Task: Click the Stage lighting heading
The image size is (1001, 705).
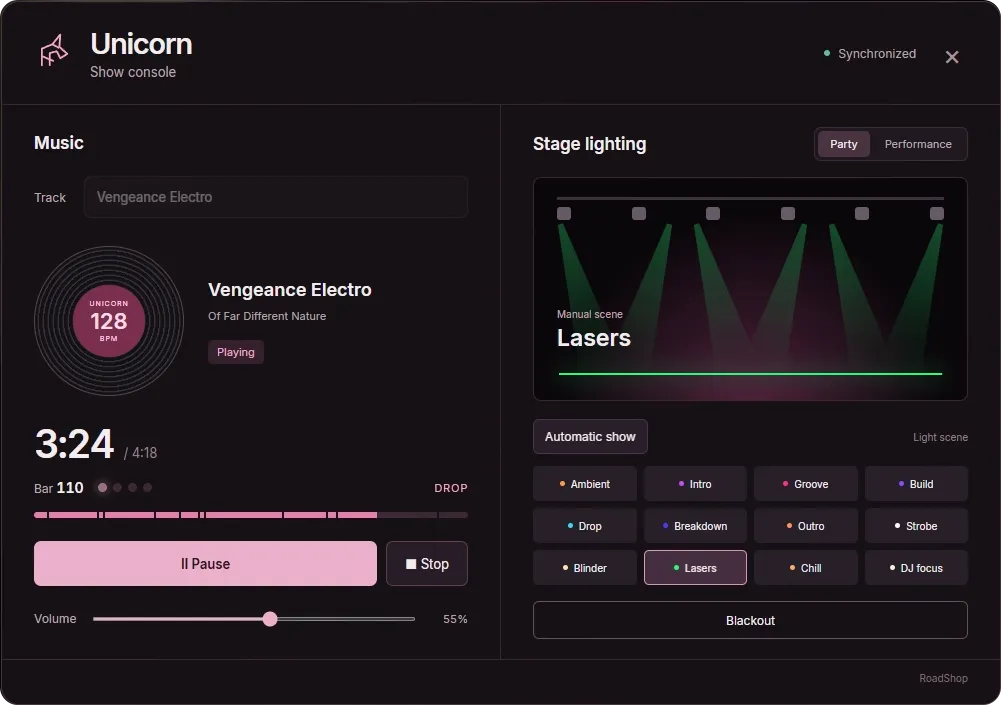Action: 589,144
